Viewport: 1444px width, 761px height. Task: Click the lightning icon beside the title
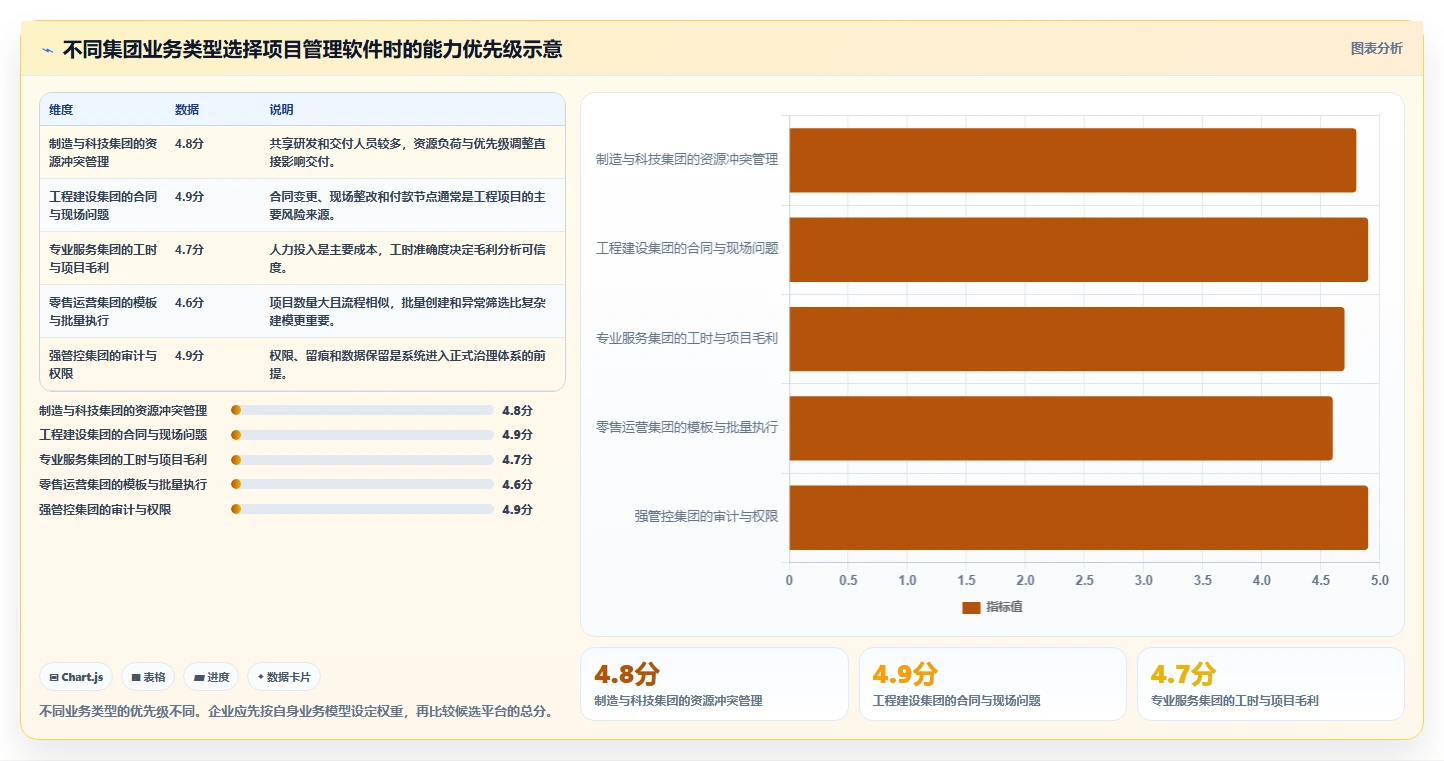[x=47, y=50]
